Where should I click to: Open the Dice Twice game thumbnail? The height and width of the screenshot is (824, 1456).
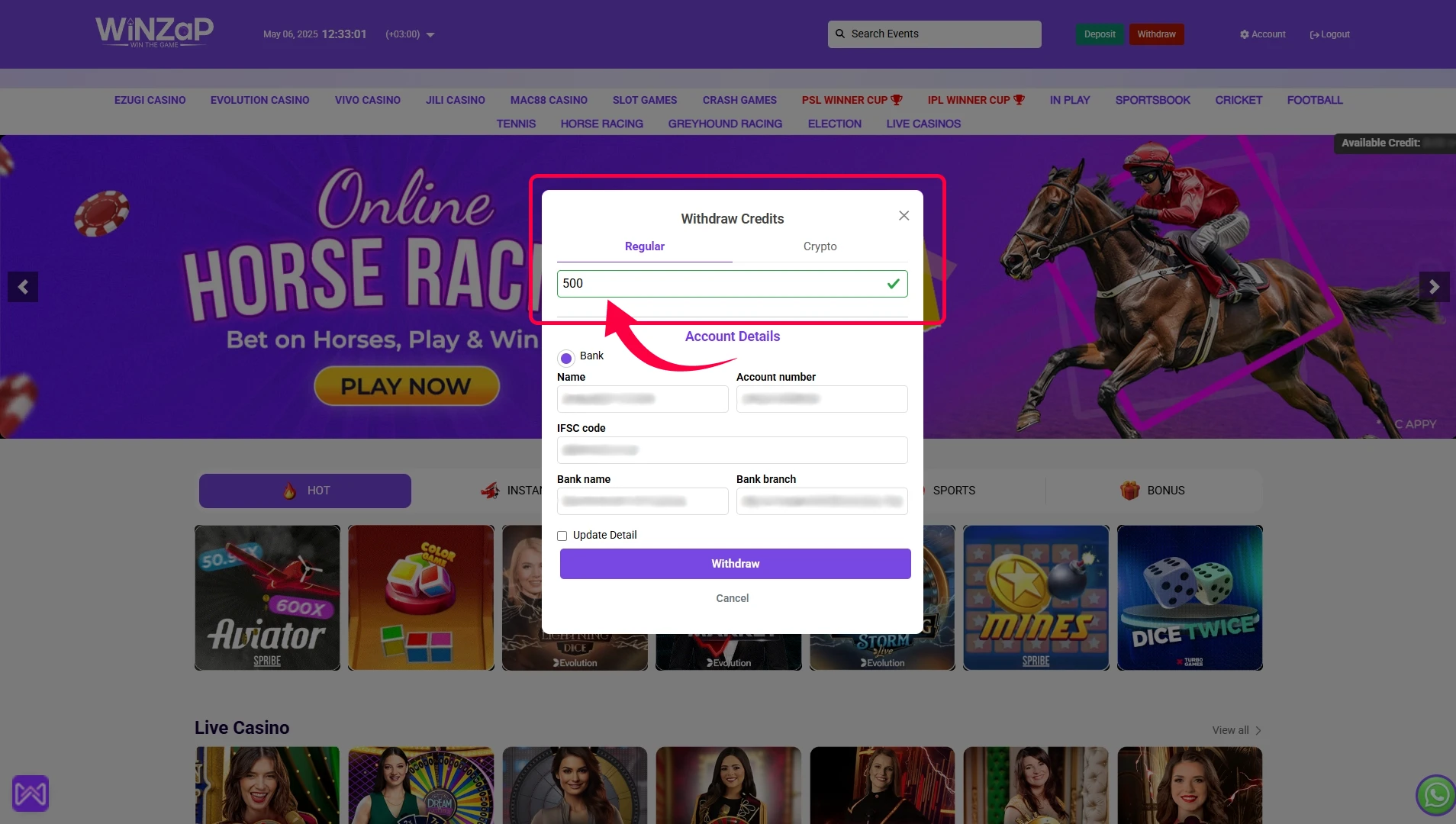click(x=1189, y=597)
